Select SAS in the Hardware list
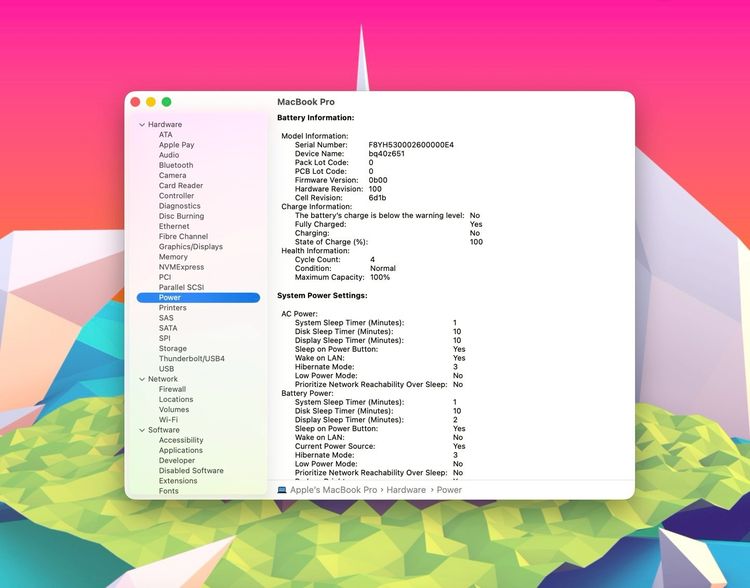750x588 pixels. point(166,318)
